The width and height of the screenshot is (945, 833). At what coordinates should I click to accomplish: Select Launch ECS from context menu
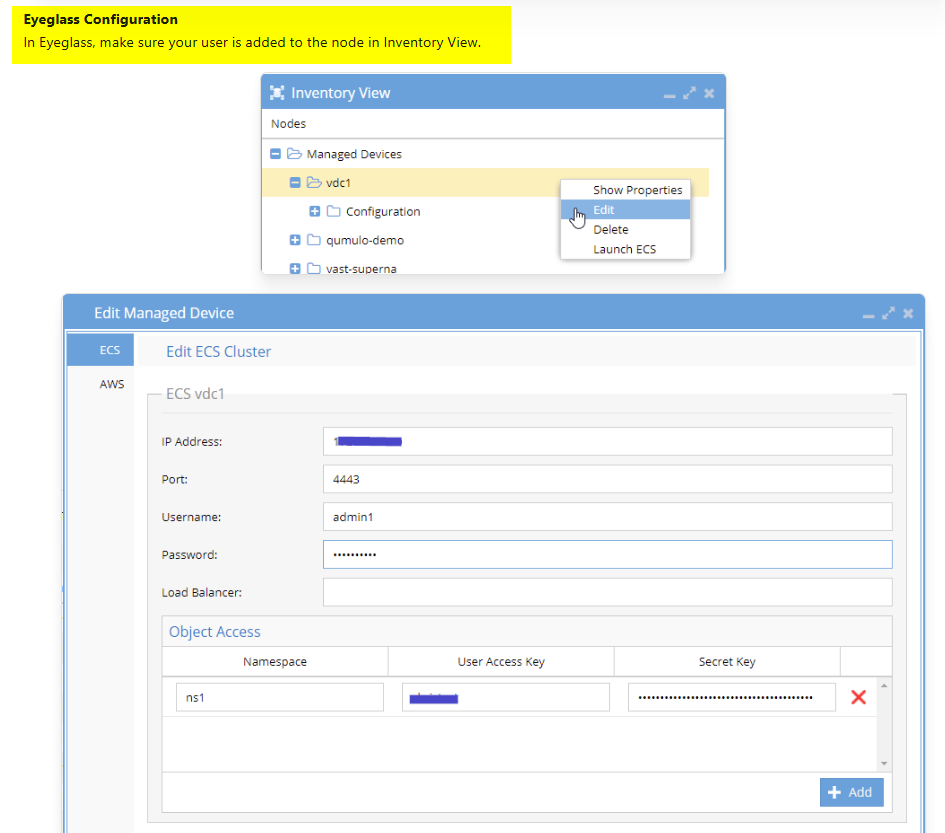(x=624, y=249)
